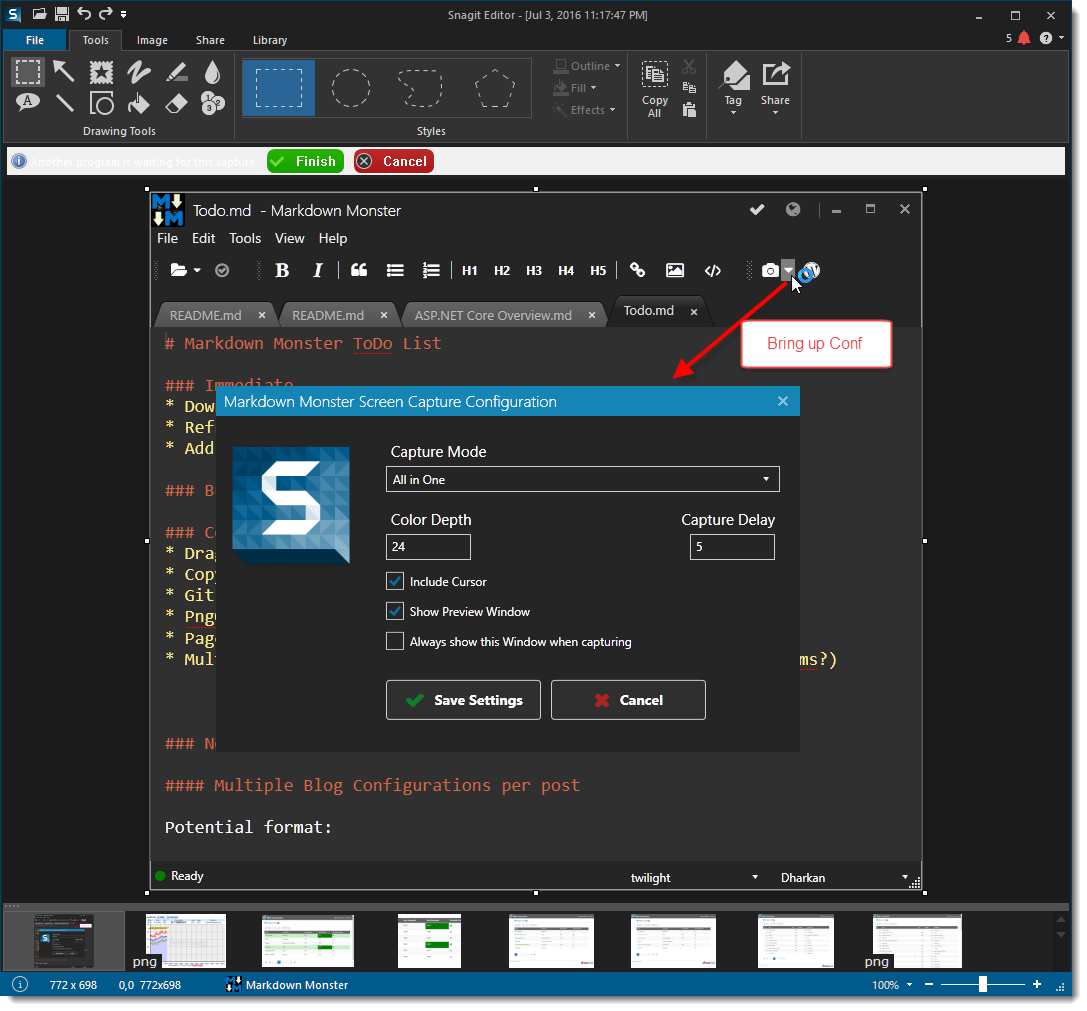1087x1011 pixels.
Task: Open the notifications bell icon
Action: tap(1024, 38)
